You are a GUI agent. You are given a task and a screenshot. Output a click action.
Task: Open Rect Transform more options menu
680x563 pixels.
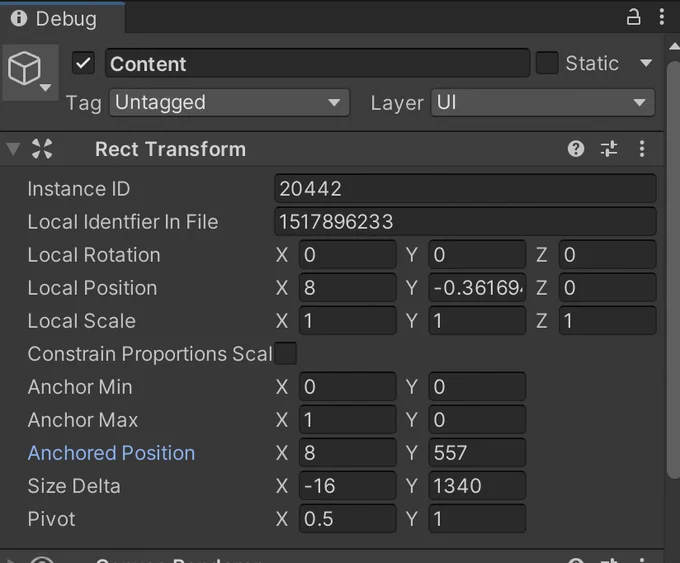[642, 149]
